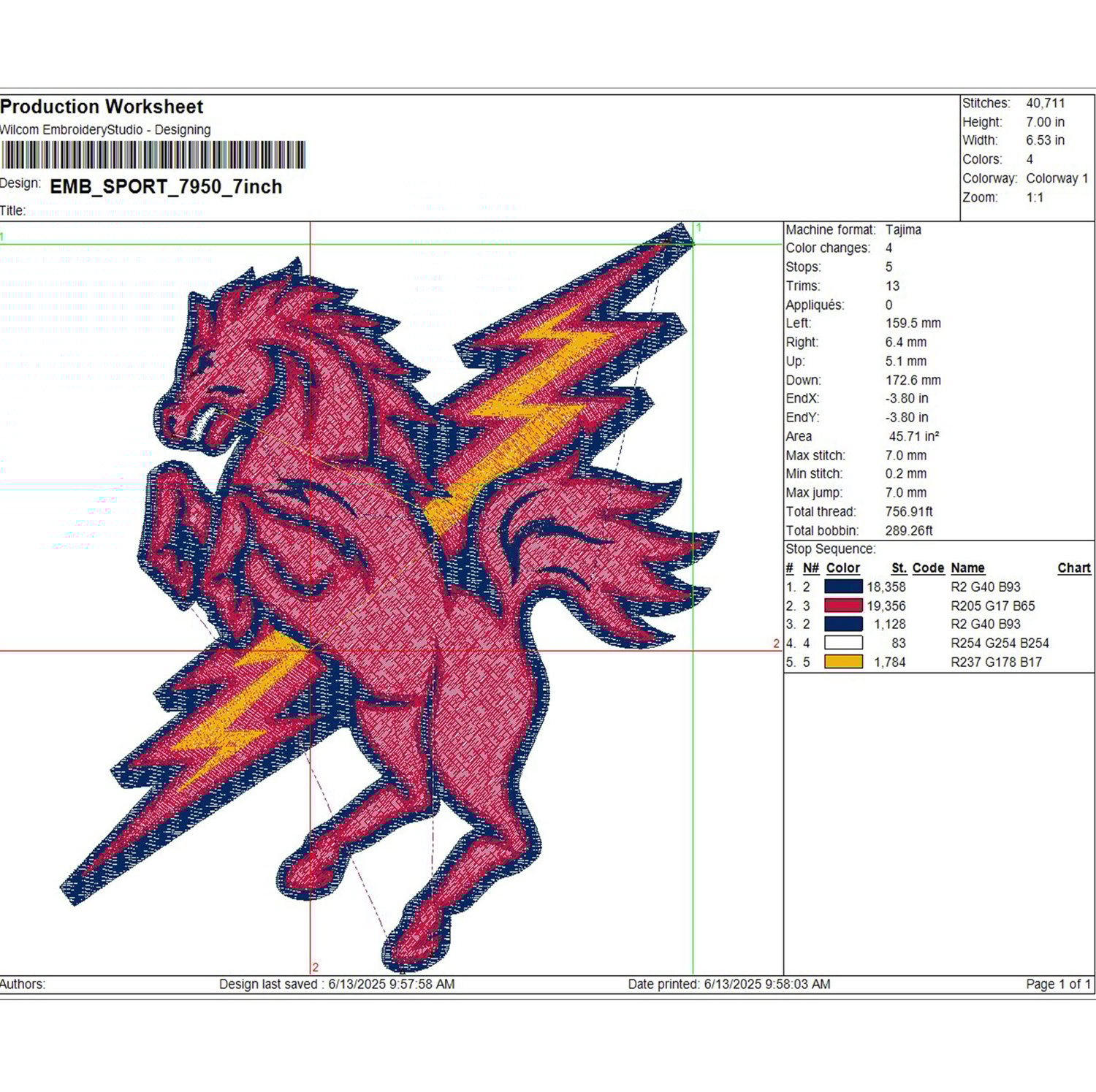This screenshot has height=1092, width=1096.
Task: Pick the navy swatch with 1,128 stitches
Action: (x=843, y=624)
